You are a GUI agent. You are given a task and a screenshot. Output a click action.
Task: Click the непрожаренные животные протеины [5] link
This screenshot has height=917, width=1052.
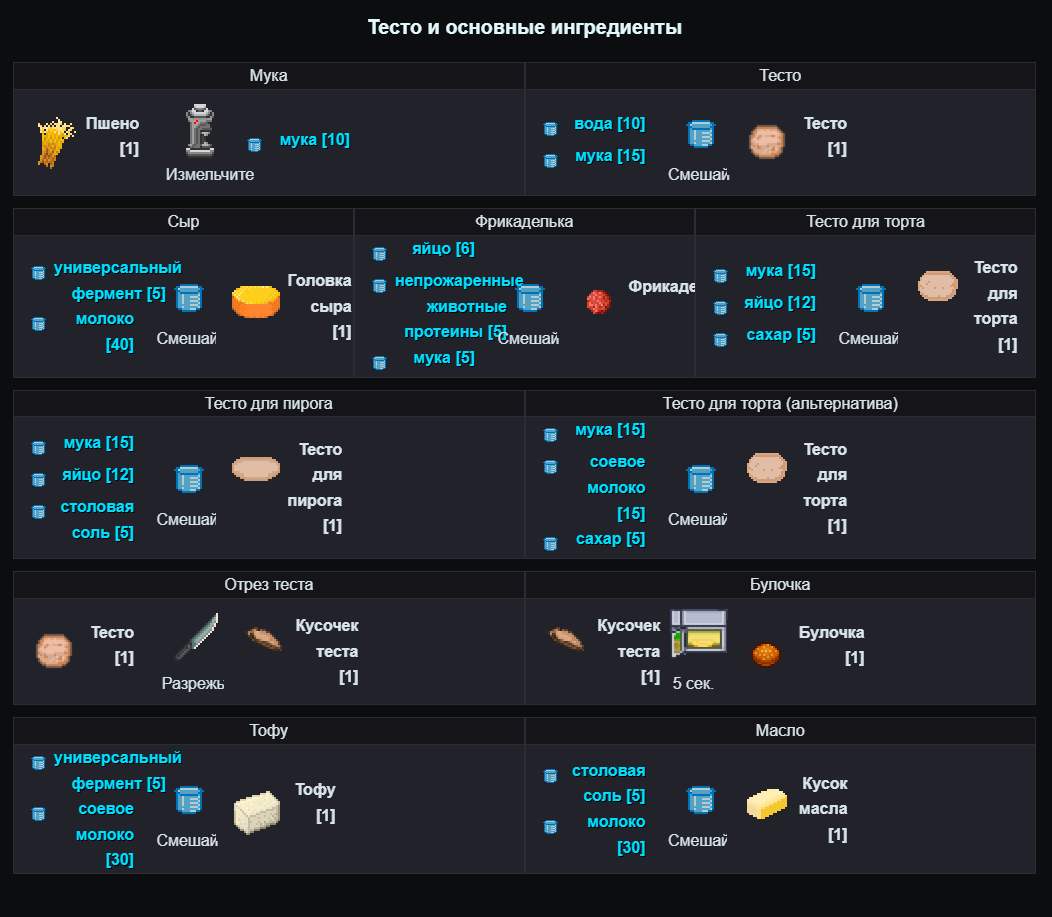click(x=458, y=306)
